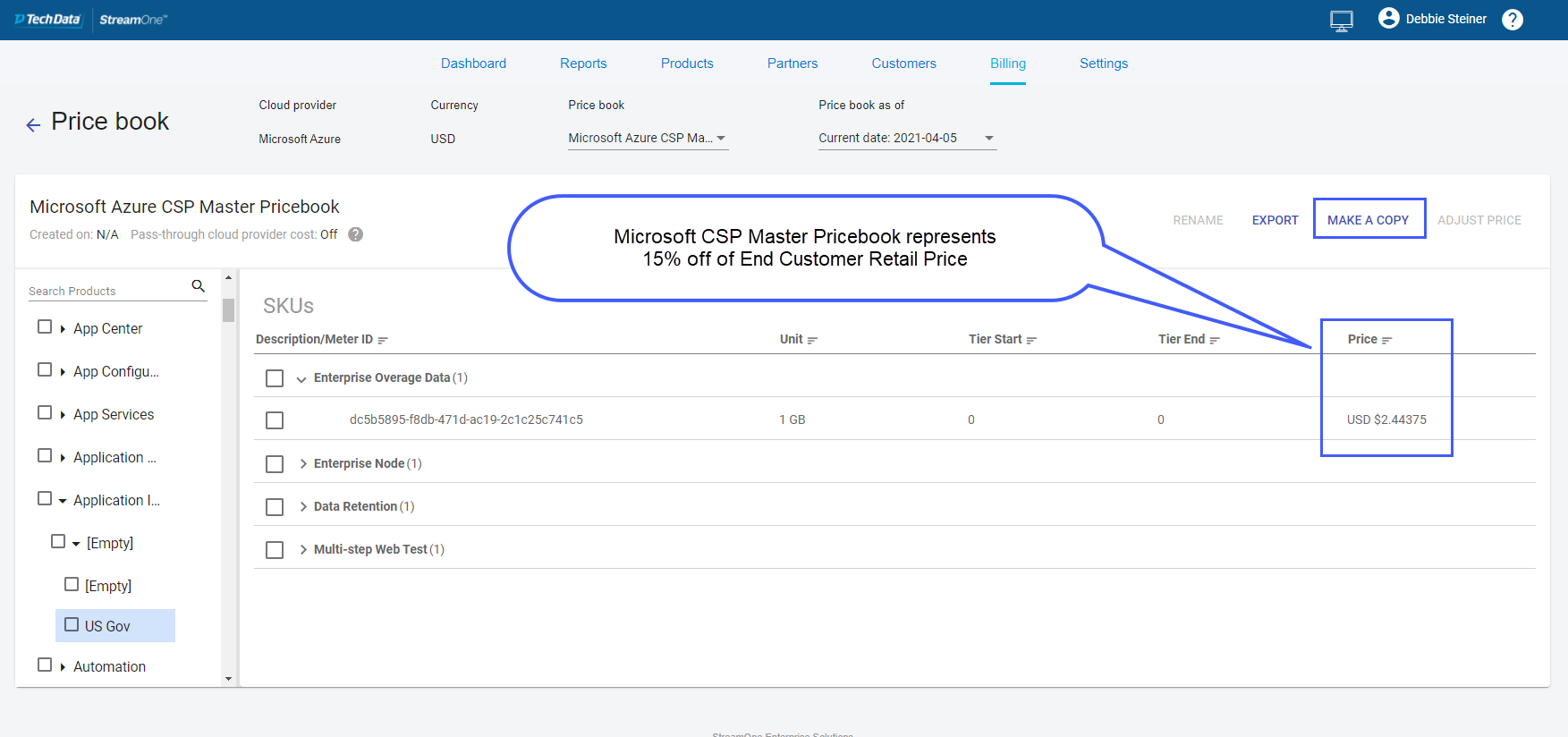The width and height of the screenshot is (1568, 737).
Task: Check the App Configu... checkbox
Action: point(45,370)
